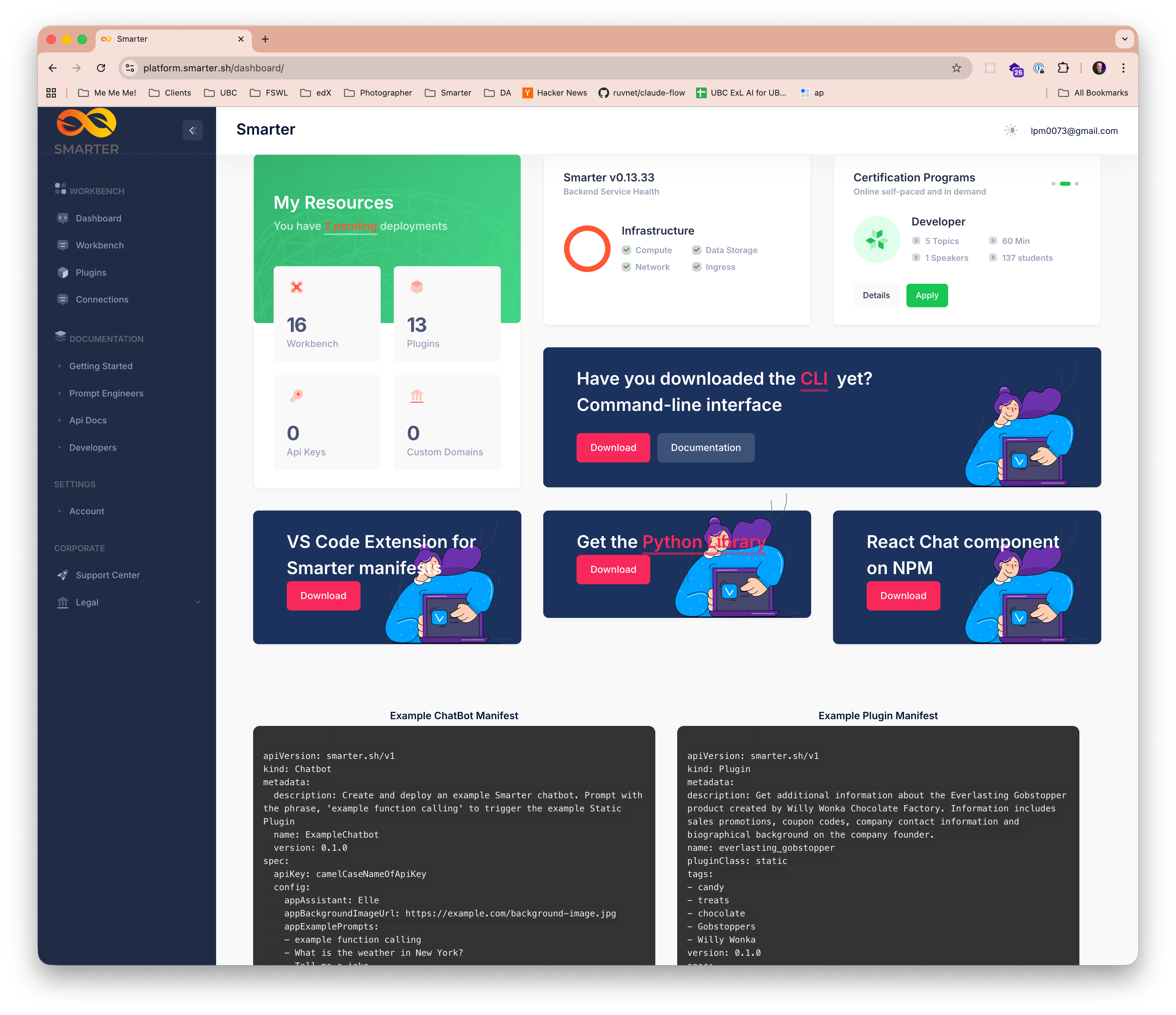The image size is (1176, 1015).
Task: Open Support Center
Action: point(108,575)
